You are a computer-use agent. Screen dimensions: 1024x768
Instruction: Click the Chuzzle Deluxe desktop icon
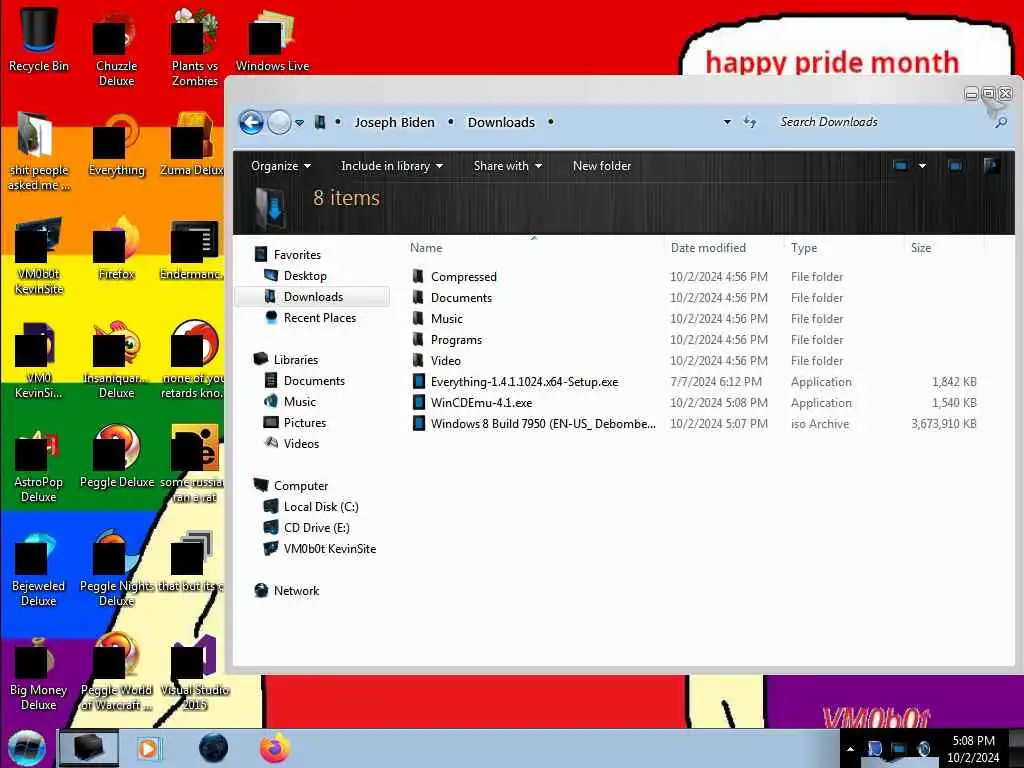(116, 49)
